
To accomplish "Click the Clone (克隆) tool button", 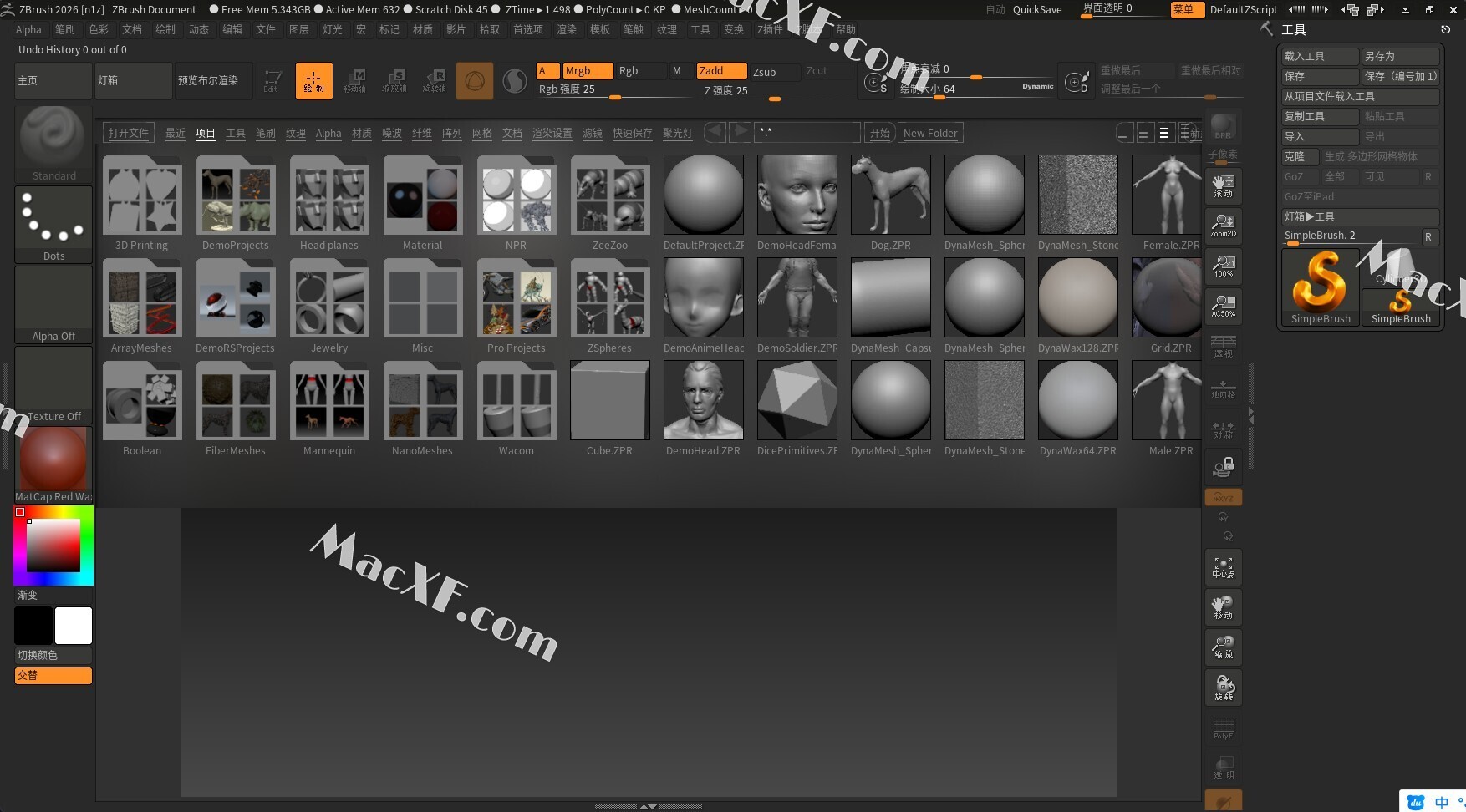I will click(x=1300, y=156).
